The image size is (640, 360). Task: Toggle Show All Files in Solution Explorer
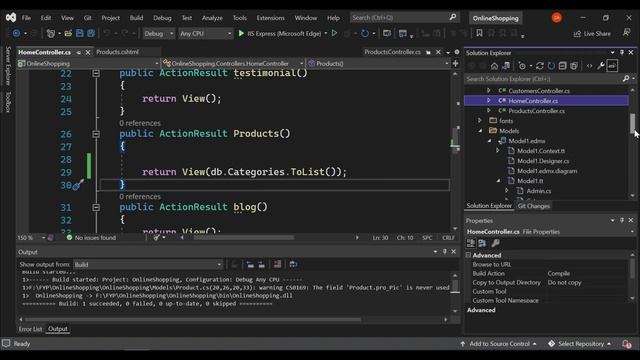click(x=573, y=66)
